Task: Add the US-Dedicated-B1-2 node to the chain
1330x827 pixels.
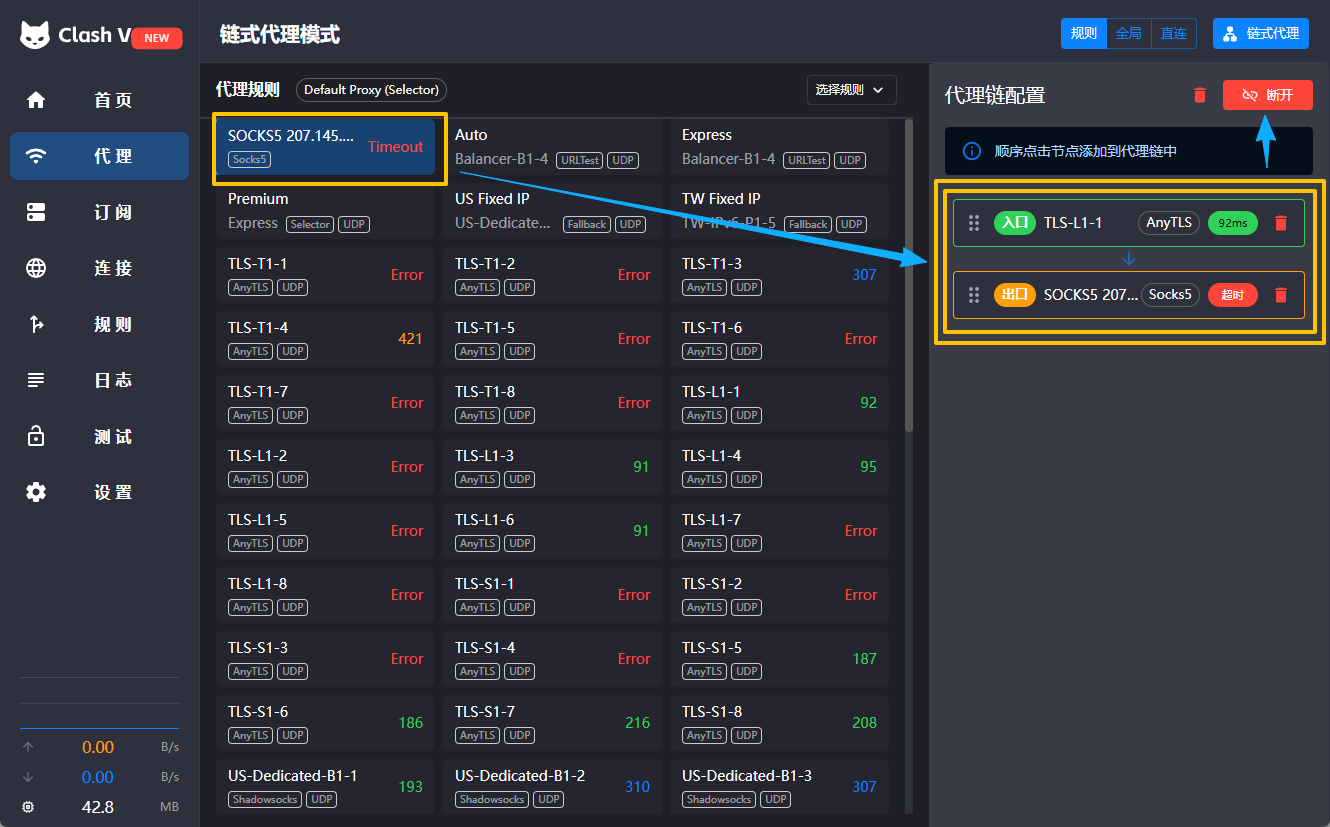Action: click(552, 787)
